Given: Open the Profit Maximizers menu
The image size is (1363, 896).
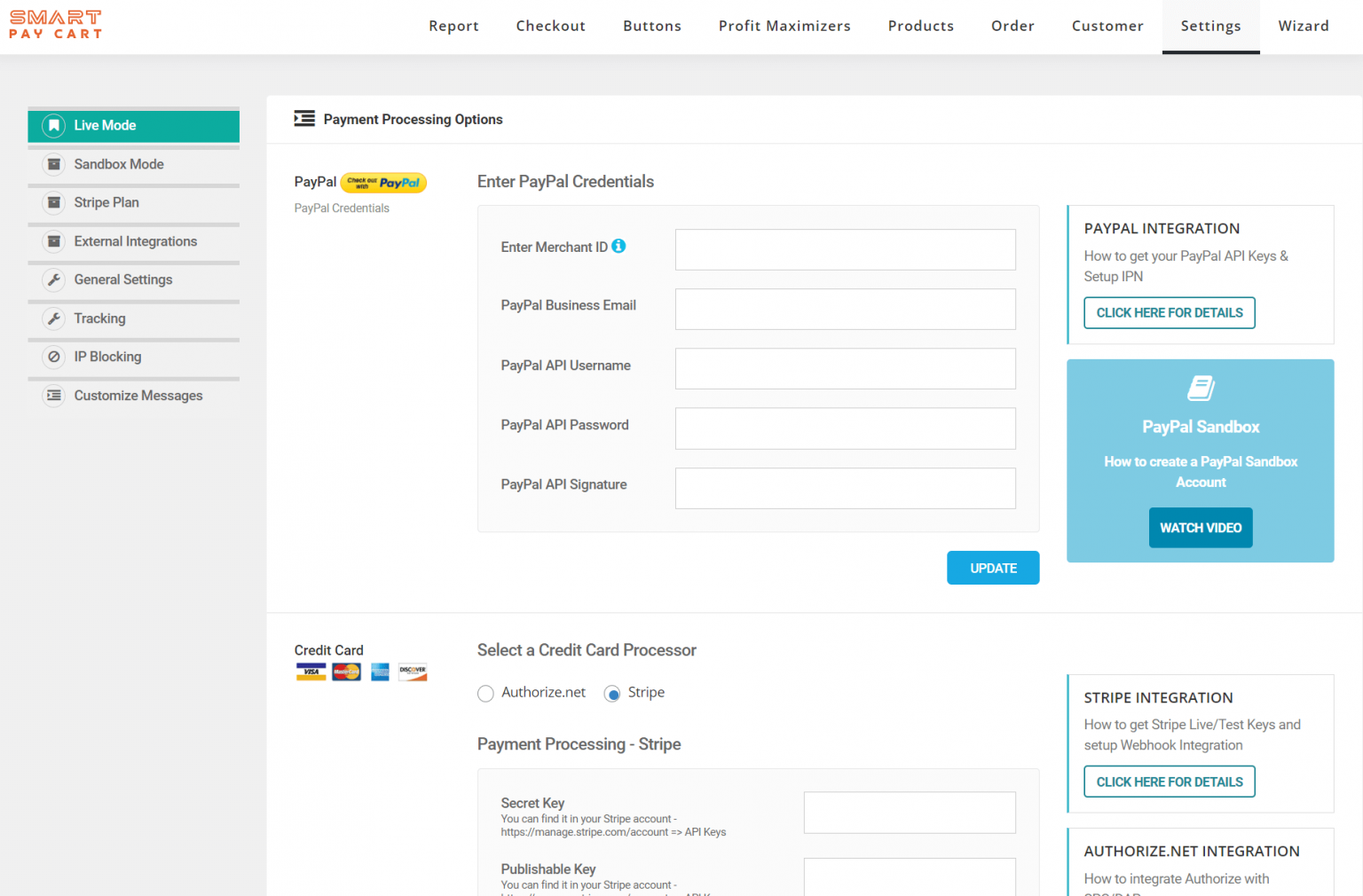Looking at the screenshot, I should tap(784, 26).
